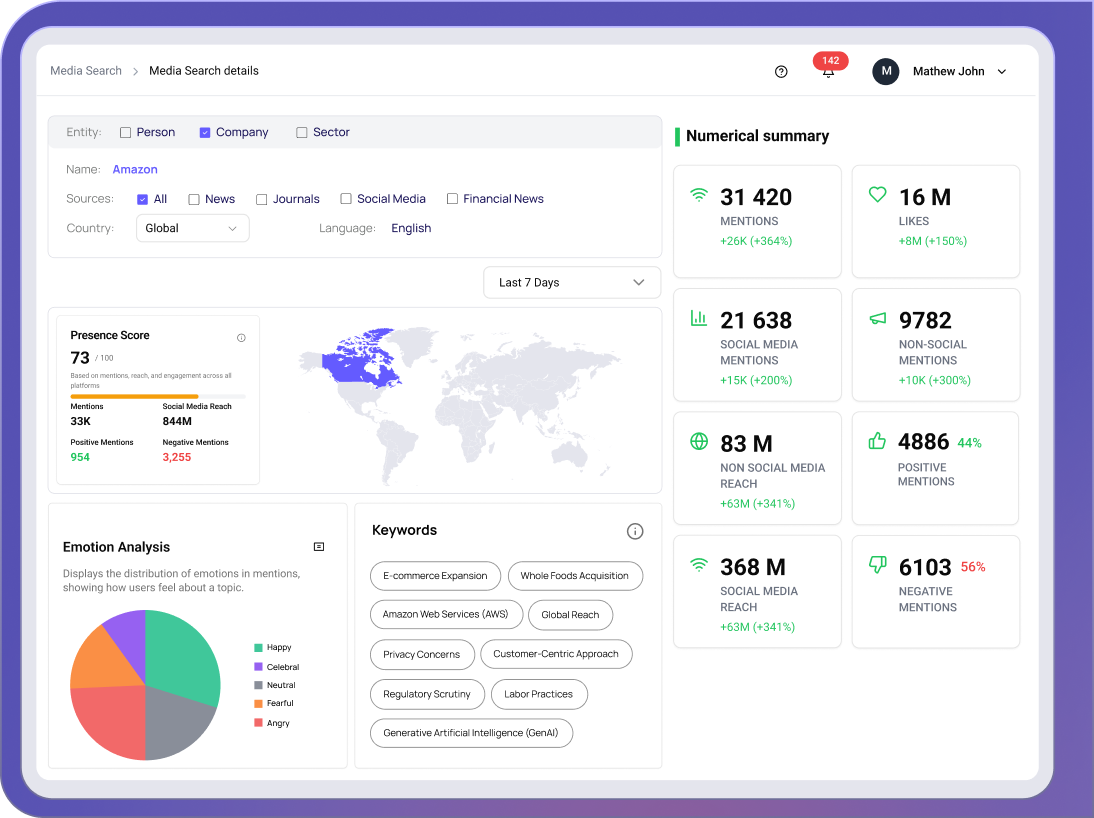The image size is (1094, 818).
Task: Select the Whole Foods Acquisition keyword
Action: 575,576
